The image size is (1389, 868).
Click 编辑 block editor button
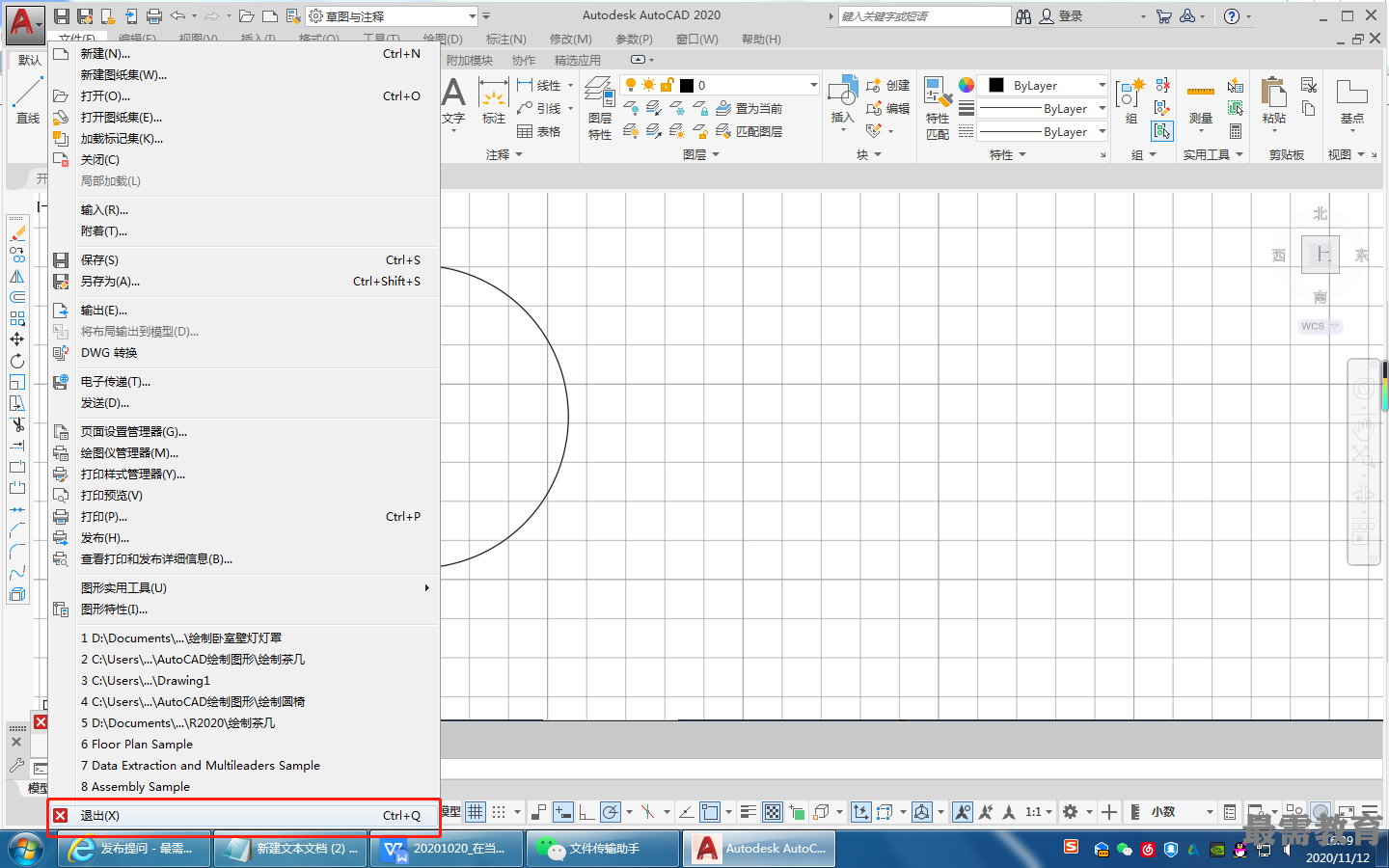point(888,108)
